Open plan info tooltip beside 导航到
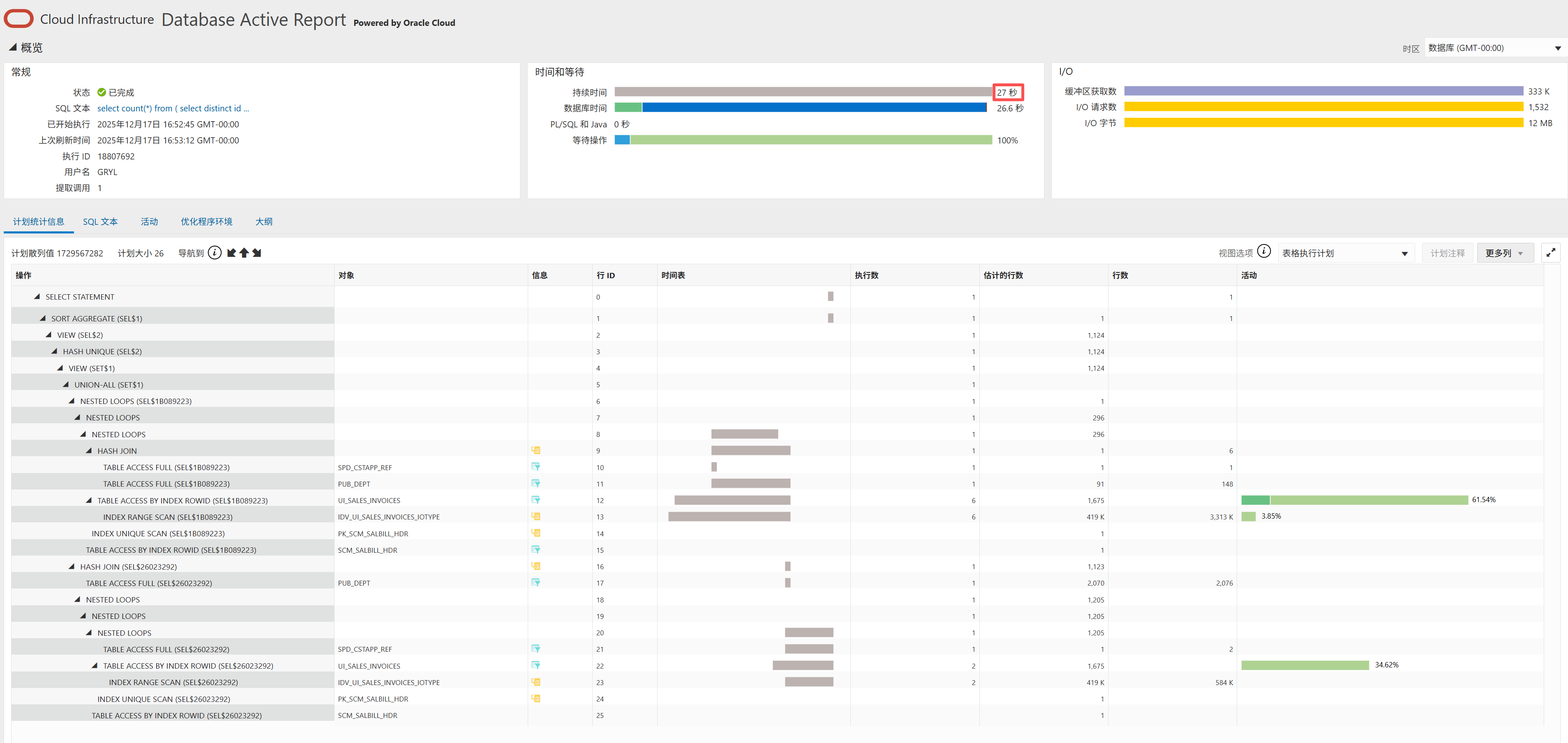 tap(215, 253)
